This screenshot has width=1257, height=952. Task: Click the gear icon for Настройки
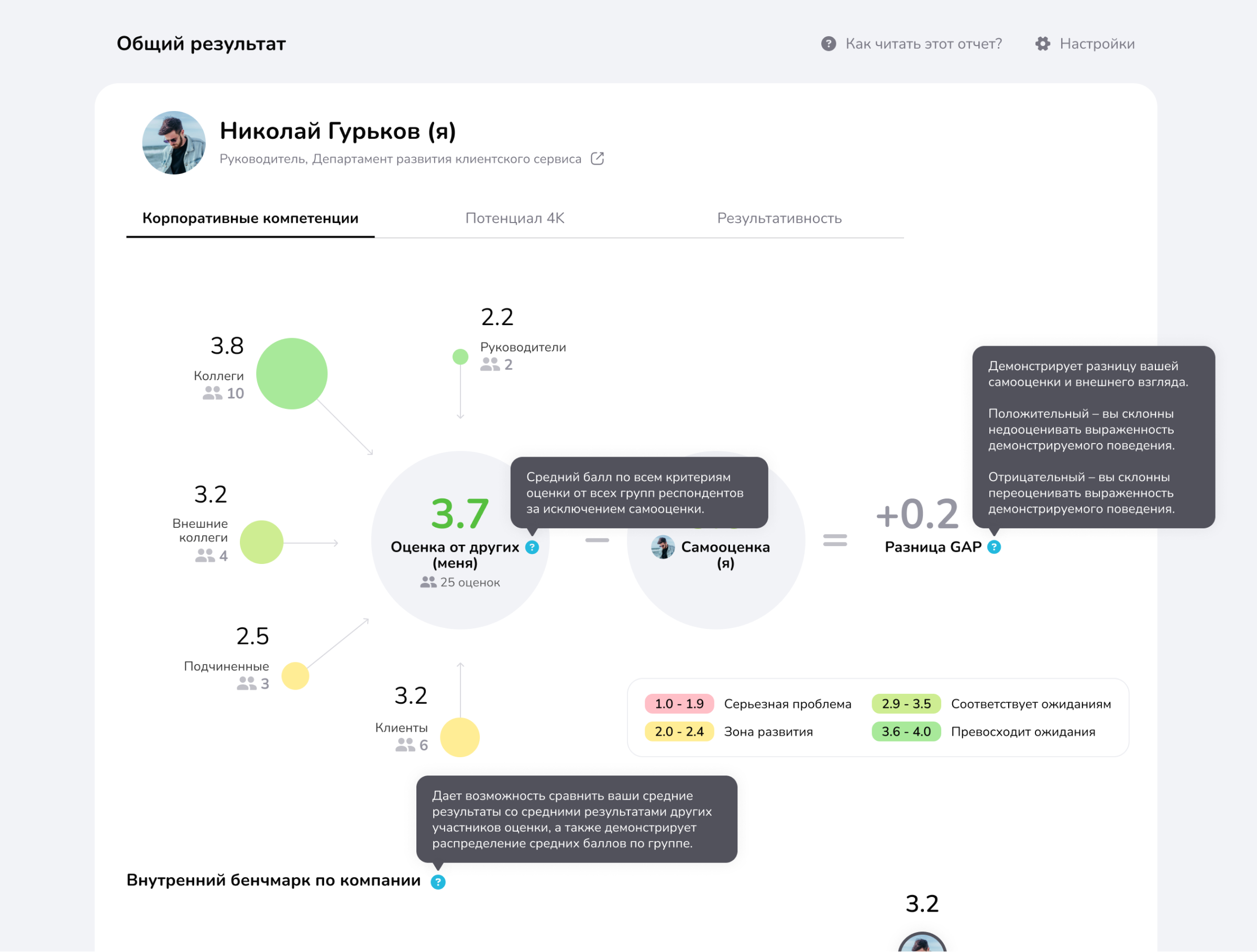[1043, 44]
